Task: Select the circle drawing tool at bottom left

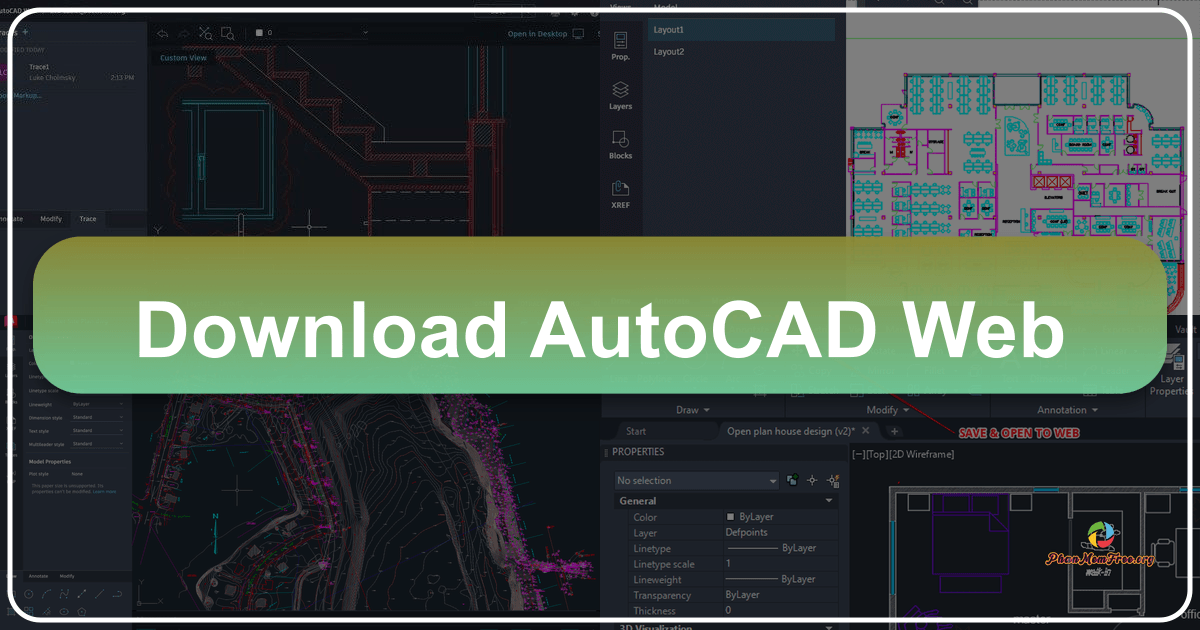Action: 29,594
